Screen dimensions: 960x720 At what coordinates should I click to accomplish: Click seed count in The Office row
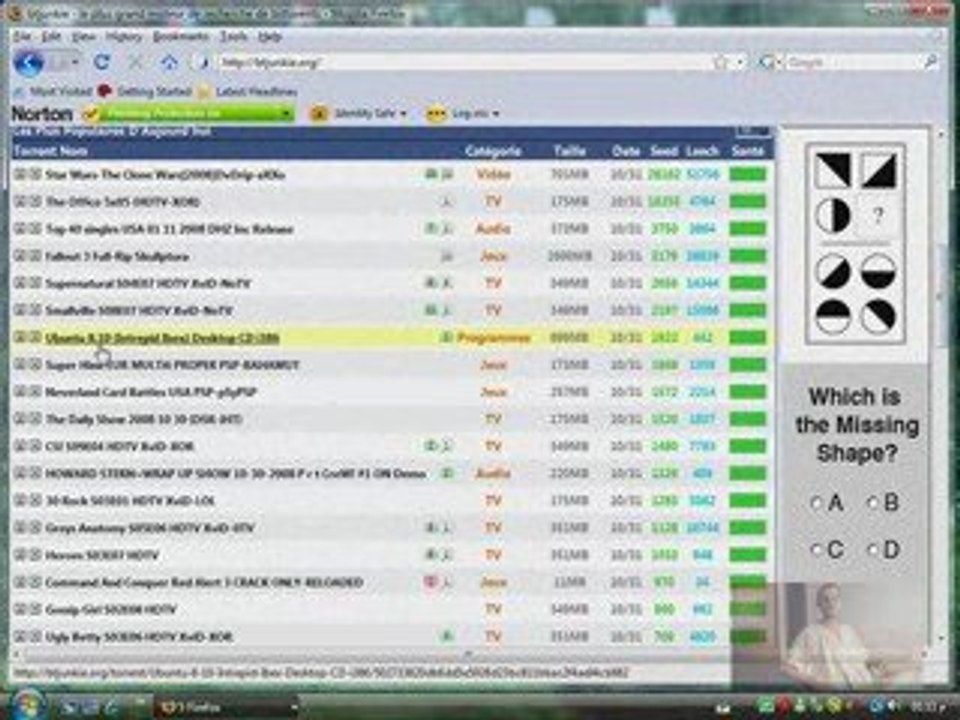[x=664, y=201]
